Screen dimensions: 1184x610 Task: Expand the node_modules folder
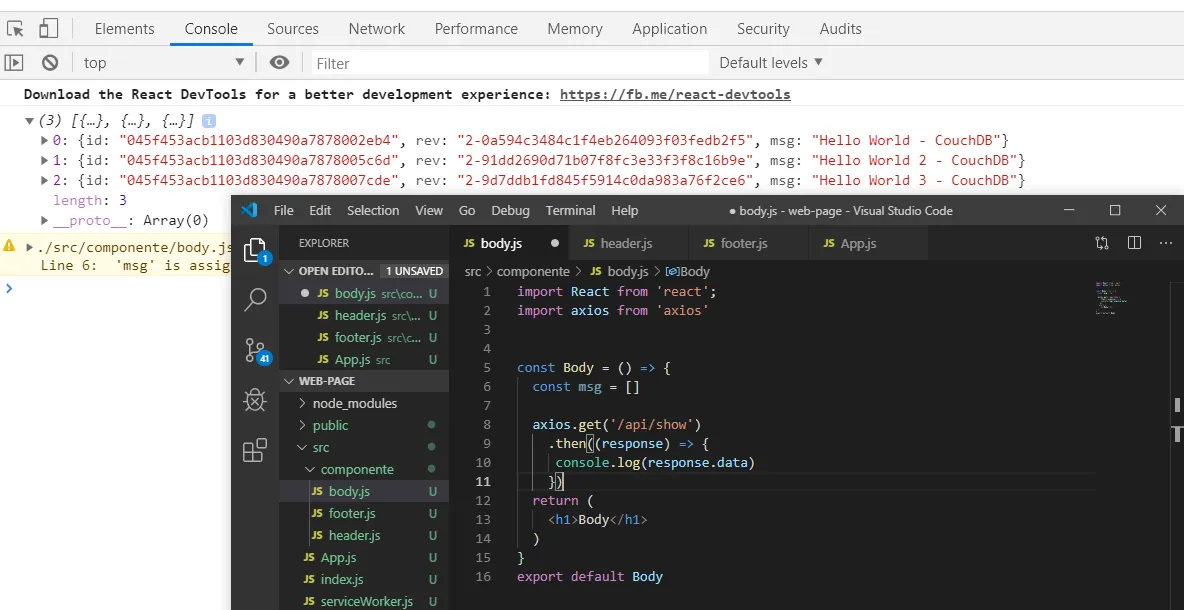[354, 403]
